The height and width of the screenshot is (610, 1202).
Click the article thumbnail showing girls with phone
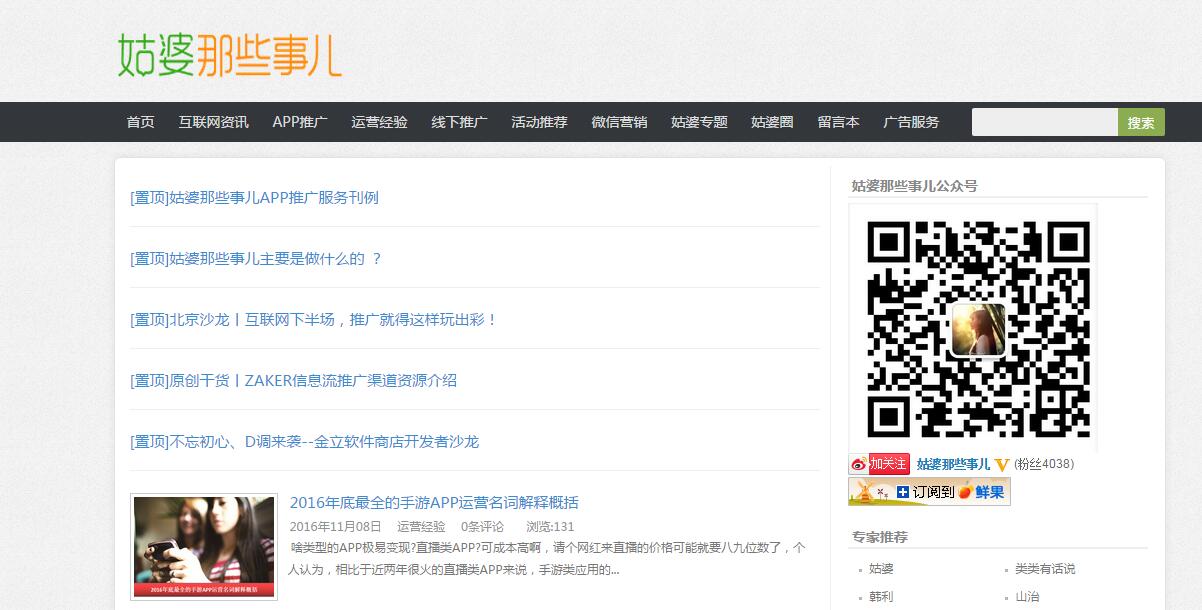[x=203, y=547]
